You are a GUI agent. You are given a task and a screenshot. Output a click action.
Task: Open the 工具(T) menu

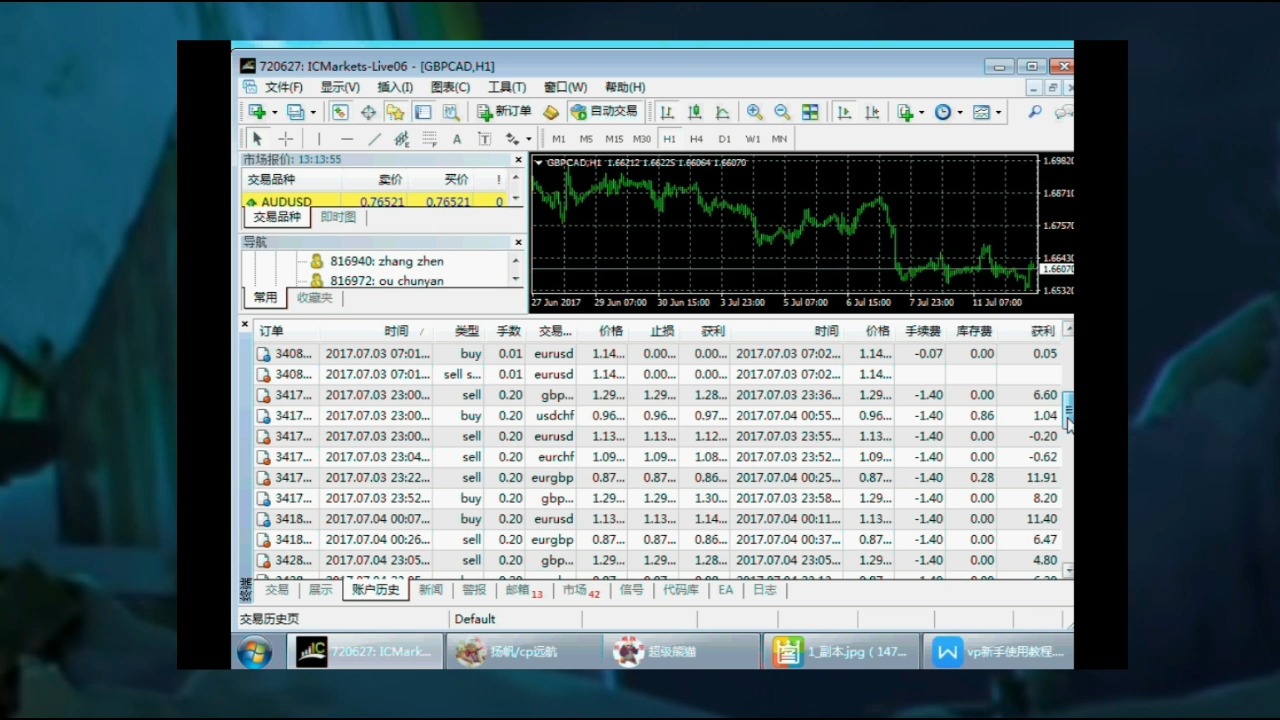coord(507,87)
